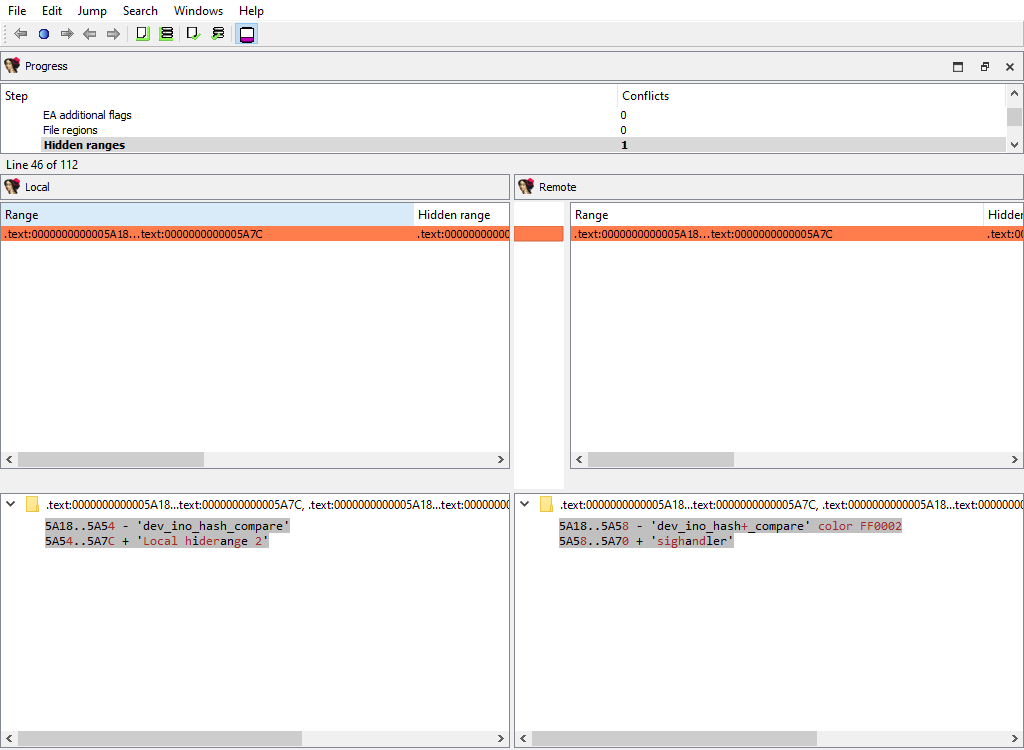Click the page with green checkmark icon
The image size is (1024, 750).
pyautogui.click(x=193, y=34)
